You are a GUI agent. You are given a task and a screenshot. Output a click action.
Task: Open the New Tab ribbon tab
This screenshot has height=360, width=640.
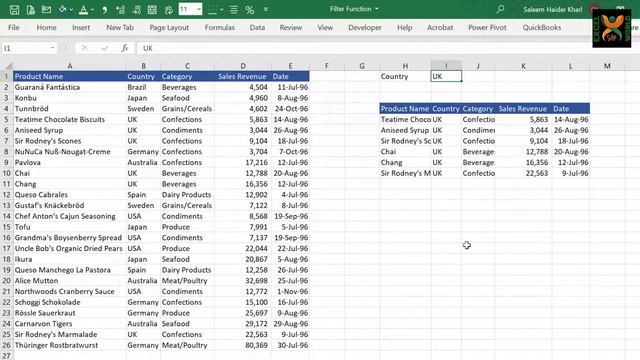(120, 27)
